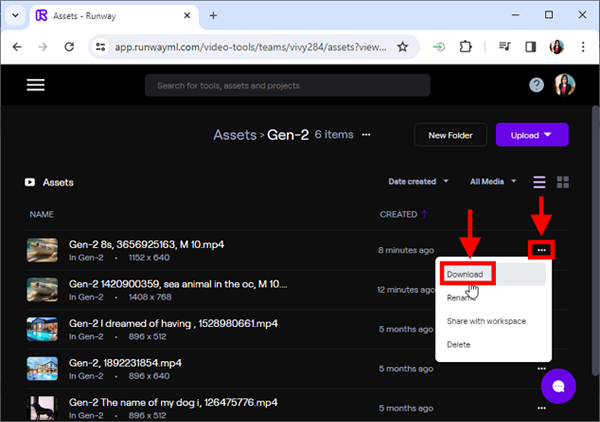The width and height of the screenshot is (600, 422).
Task: Open thumbnail of sea animal video
Action: click(x=42, y=290)
